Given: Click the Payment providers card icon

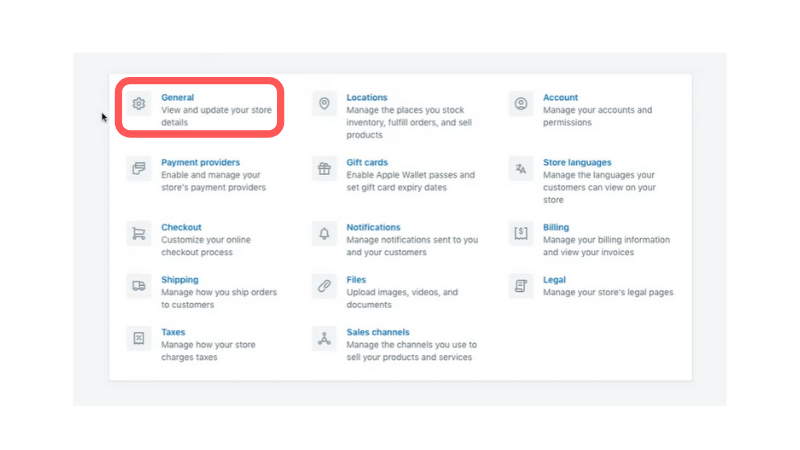Looking at the screenshot, I should (139, 168).
